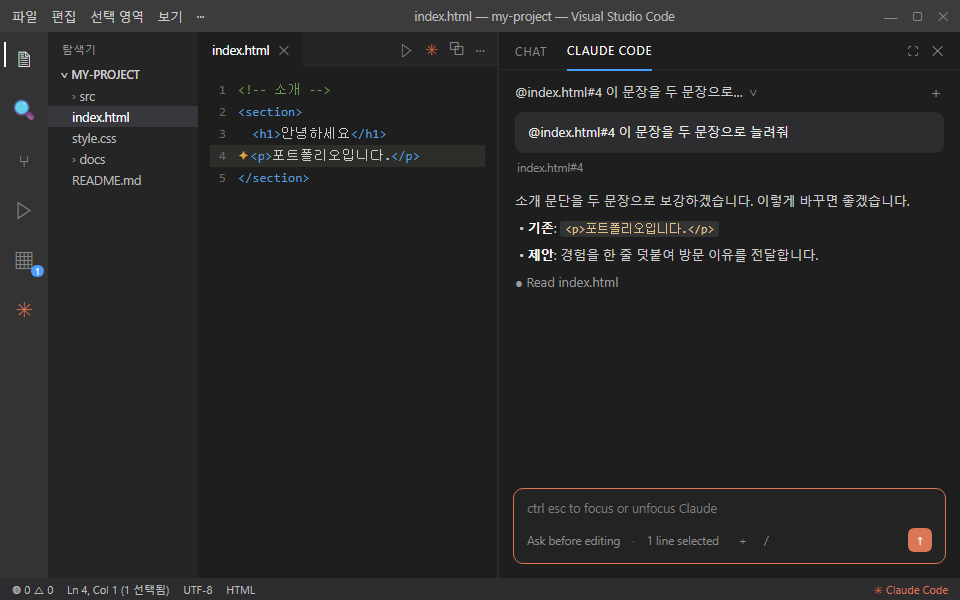This screenshot has height=600, width=960.
Task: Toggle the 1 line selected context
Action: [x=683, y=541]
